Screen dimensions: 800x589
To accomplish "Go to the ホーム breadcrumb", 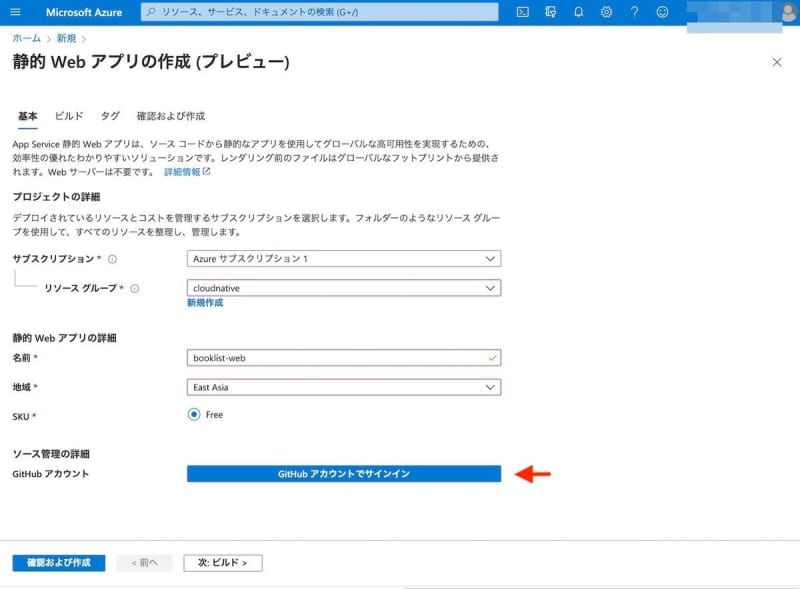I will [x=27, y=38].
